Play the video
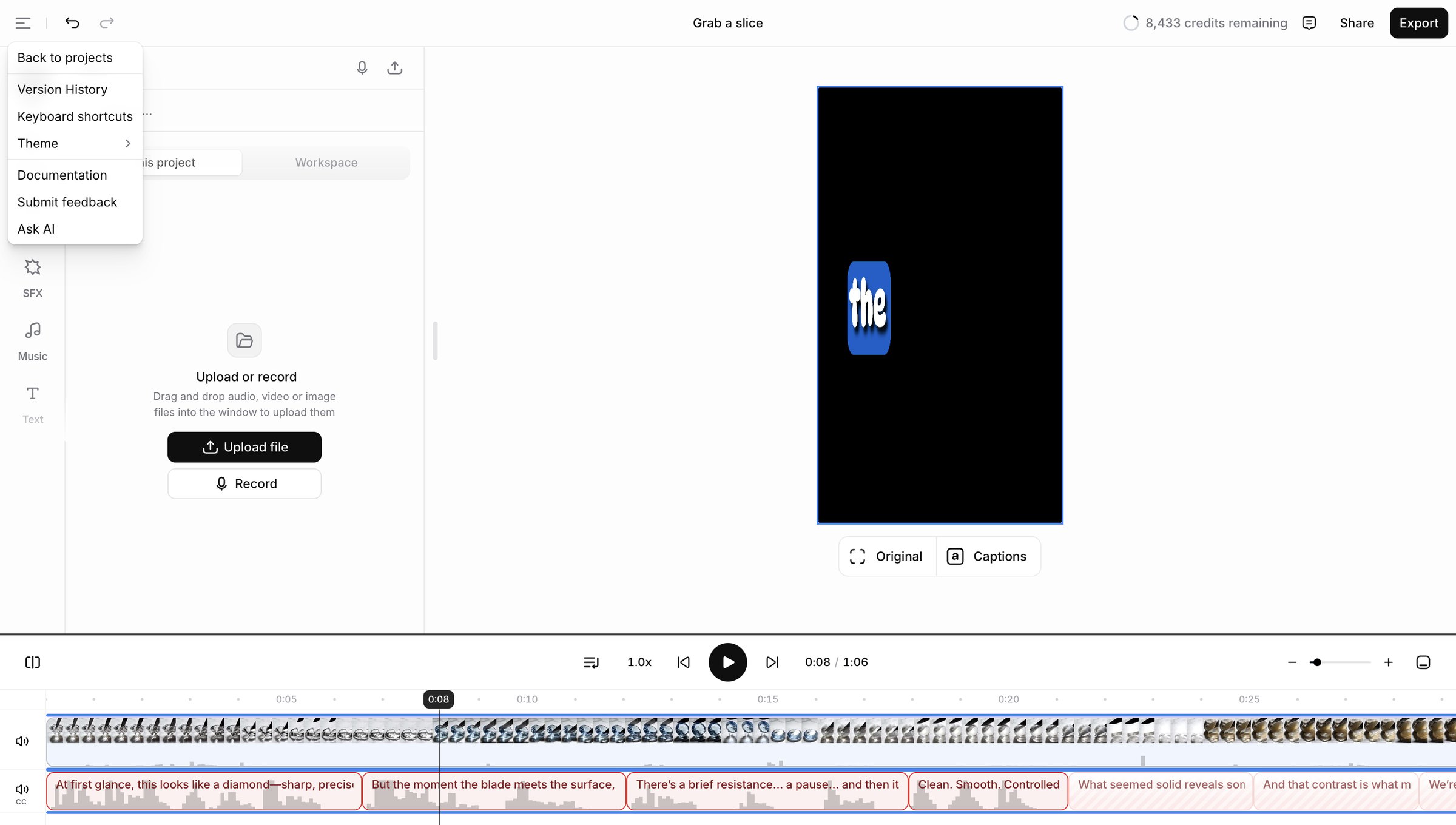This screenshot has width=1456, height=825. [728, 662]
